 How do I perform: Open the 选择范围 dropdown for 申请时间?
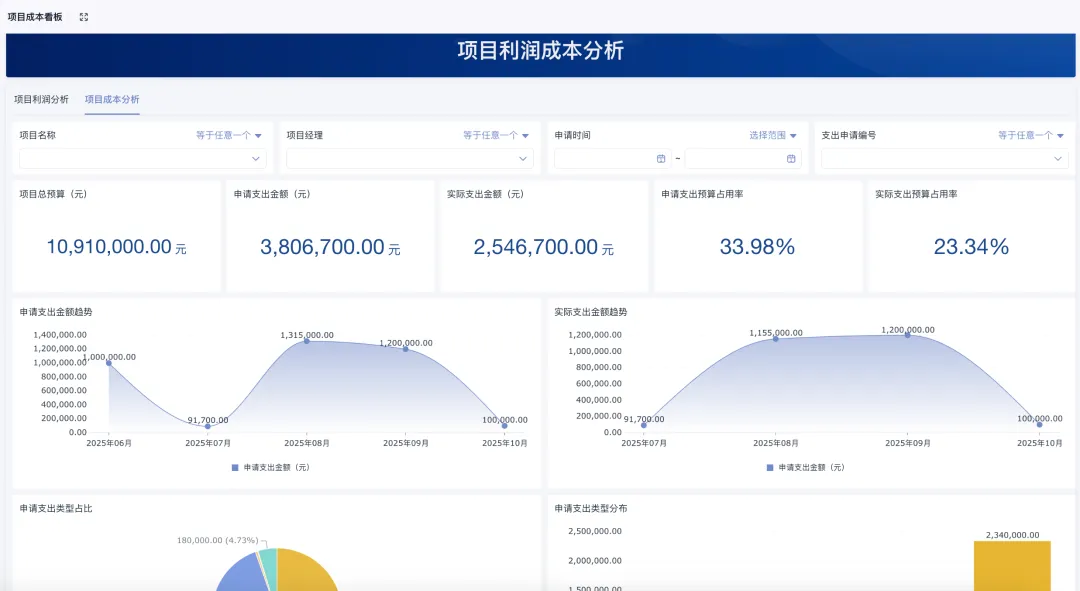click(x=773, y=135)
